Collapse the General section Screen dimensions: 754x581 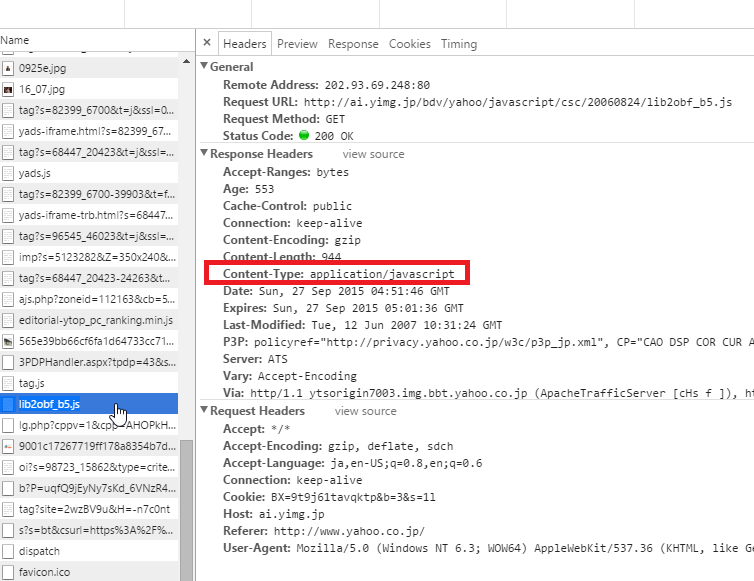[204, 66]
